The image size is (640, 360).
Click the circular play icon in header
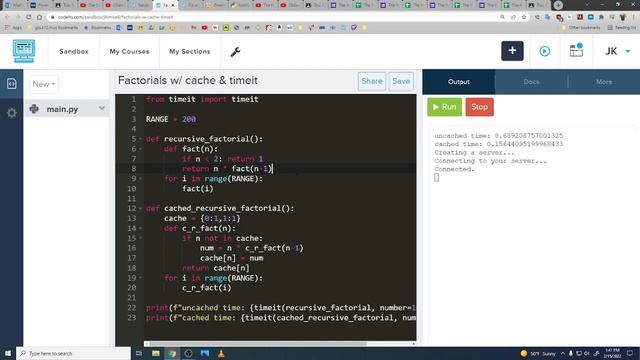(x=544, y=51)
